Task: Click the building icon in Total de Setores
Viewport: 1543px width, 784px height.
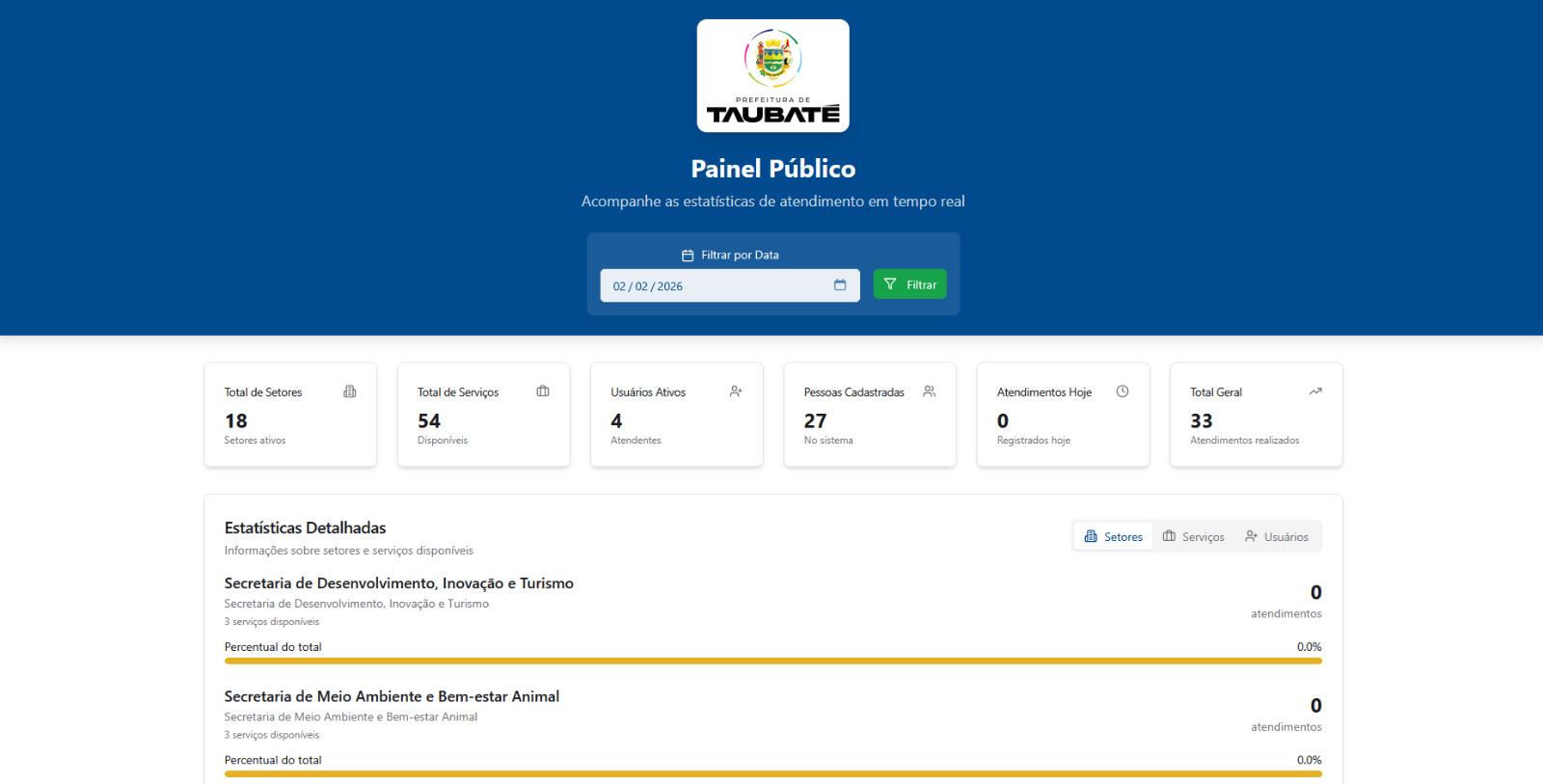Action: [350, 392]
